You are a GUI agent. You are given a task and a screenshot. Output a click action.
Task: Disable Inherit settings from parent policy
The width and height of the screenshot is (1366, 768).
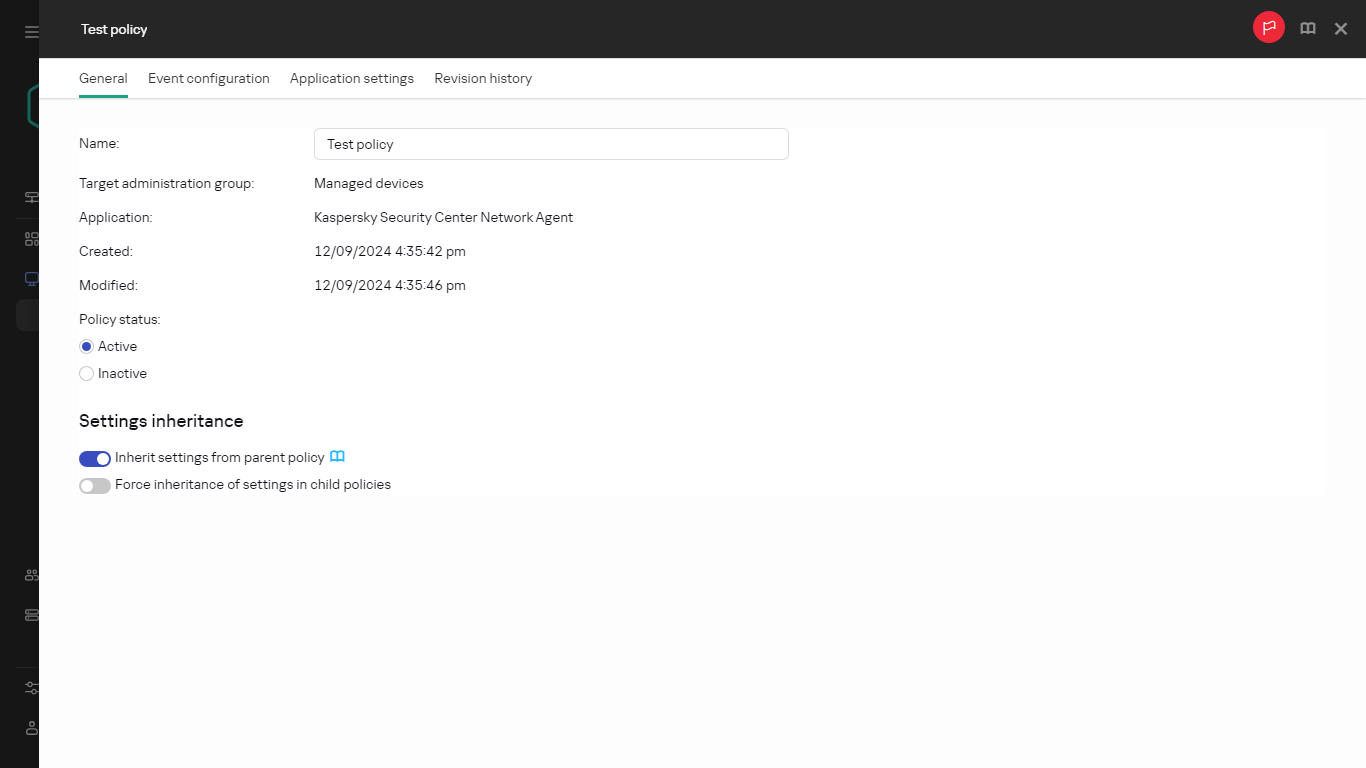coord(95,459)
